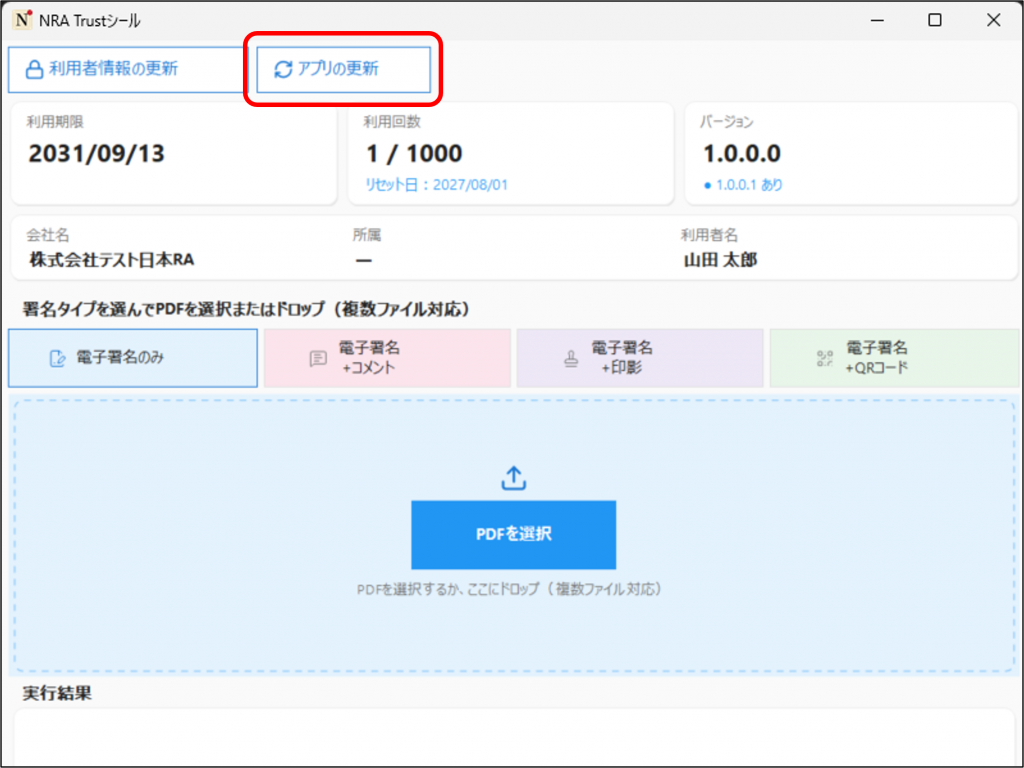Click the comment icon on 電子署名+コメント
This screenshot has height=768, width=1024.
coord(318,358)
